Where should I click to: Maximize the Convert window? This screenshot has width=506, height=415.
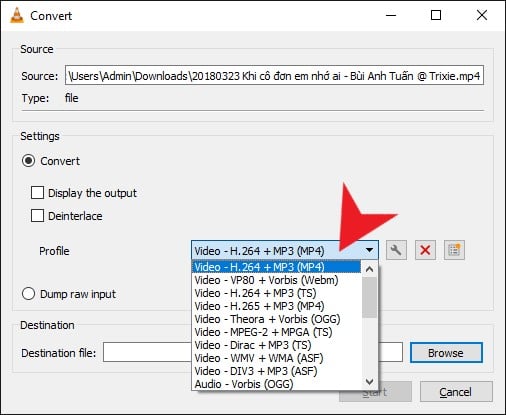click(x=436, y=15)
